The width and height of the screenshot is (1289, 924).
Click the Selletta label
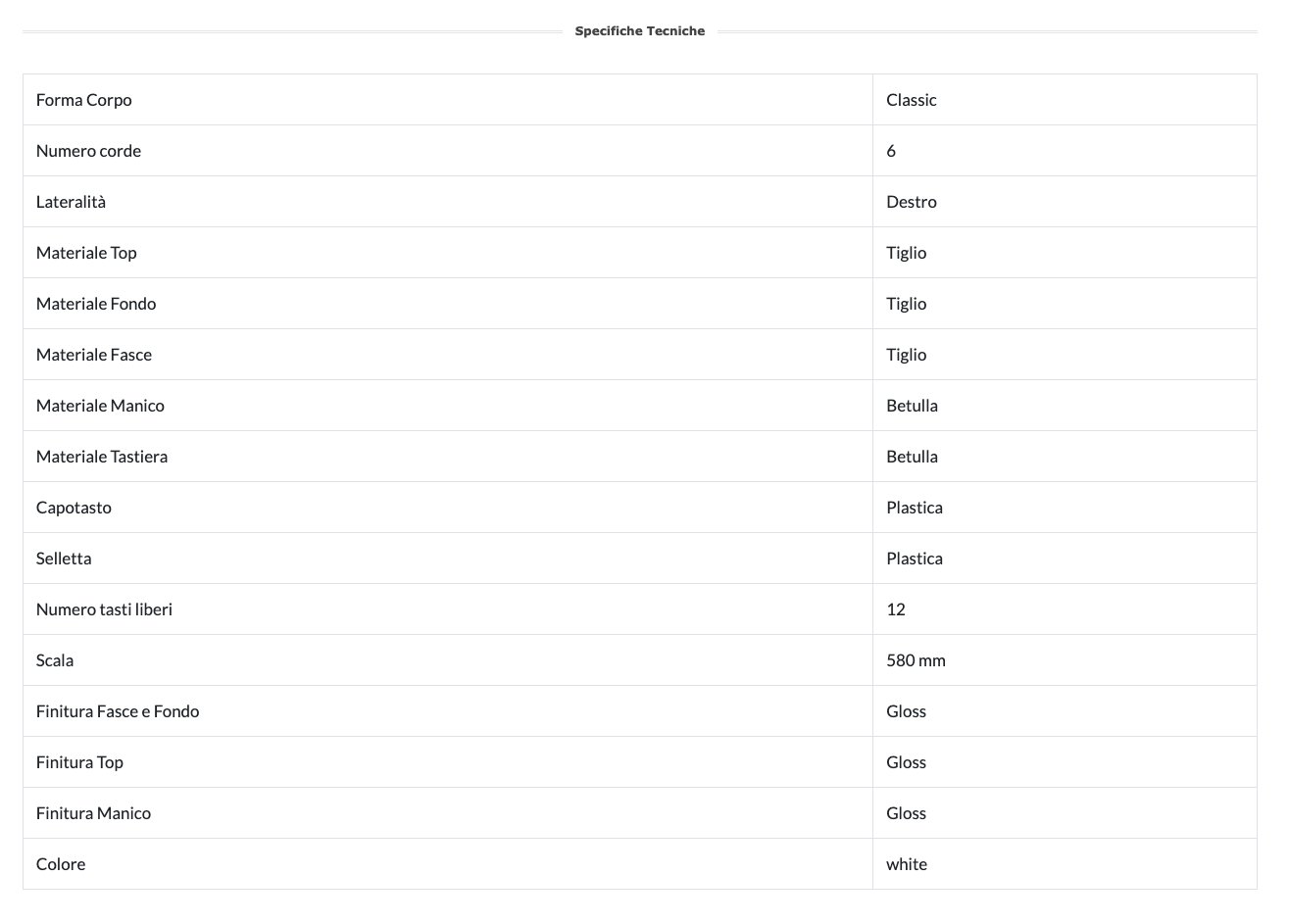(x=64, y=559)
